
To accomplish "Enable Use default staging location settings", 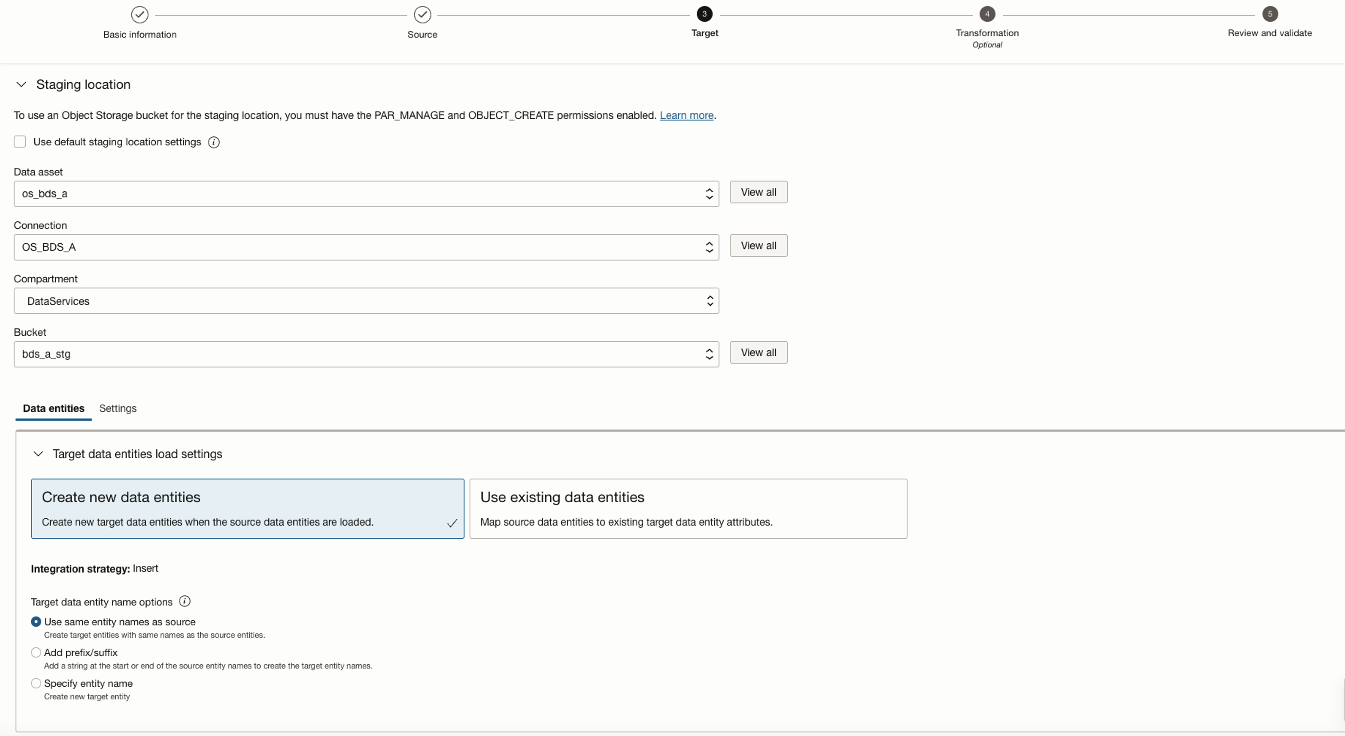I will pos(20,142).
